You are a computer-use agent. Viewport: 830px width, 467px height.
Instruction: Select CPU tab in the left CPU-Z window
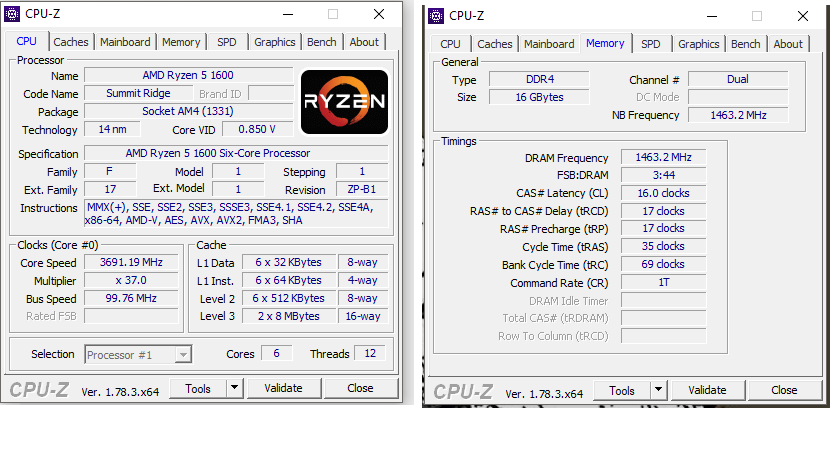click(26, 41)
